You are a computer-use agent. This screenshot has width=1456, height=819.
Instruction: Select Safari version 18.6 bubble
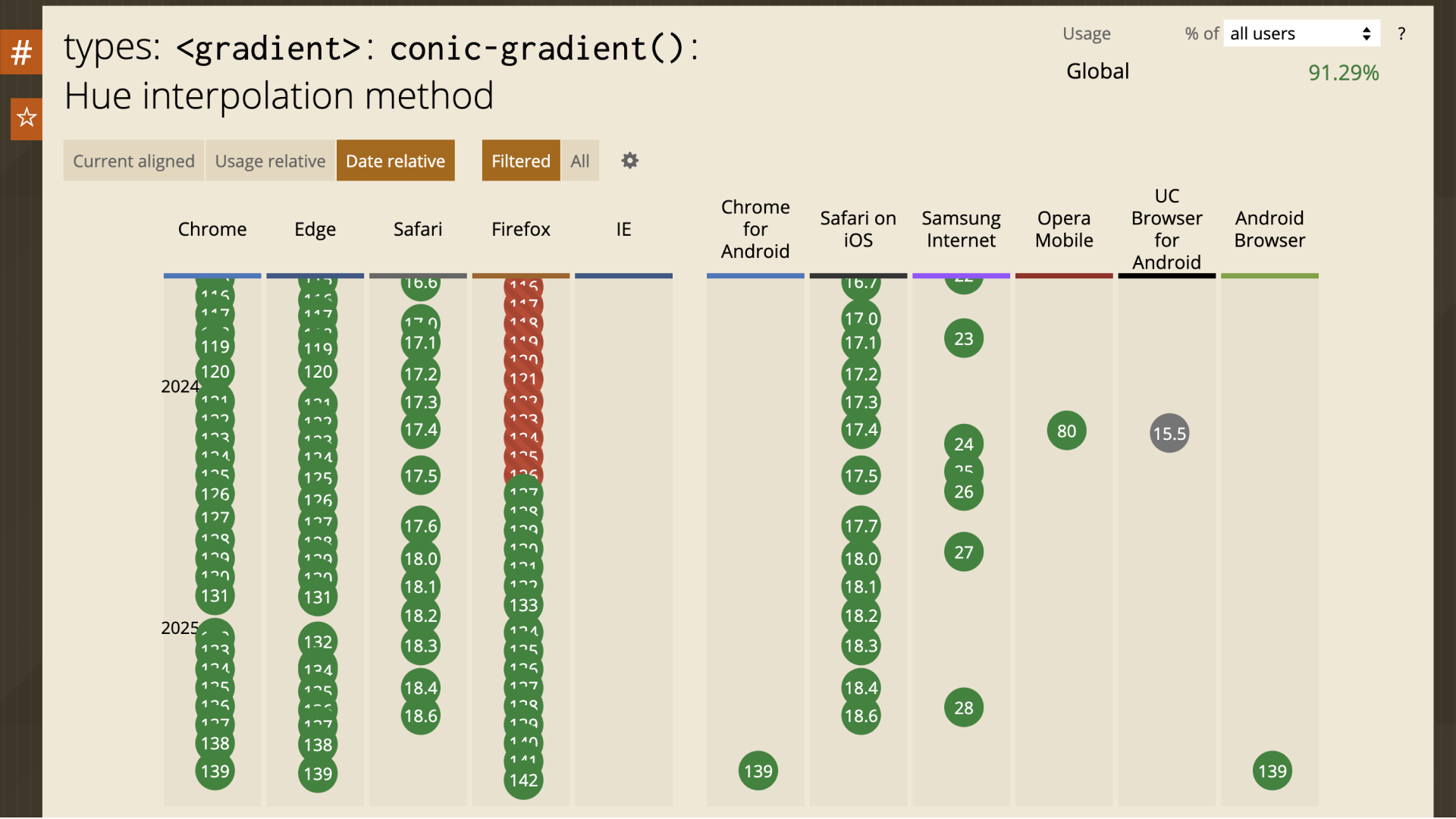[x=421, y=716]
